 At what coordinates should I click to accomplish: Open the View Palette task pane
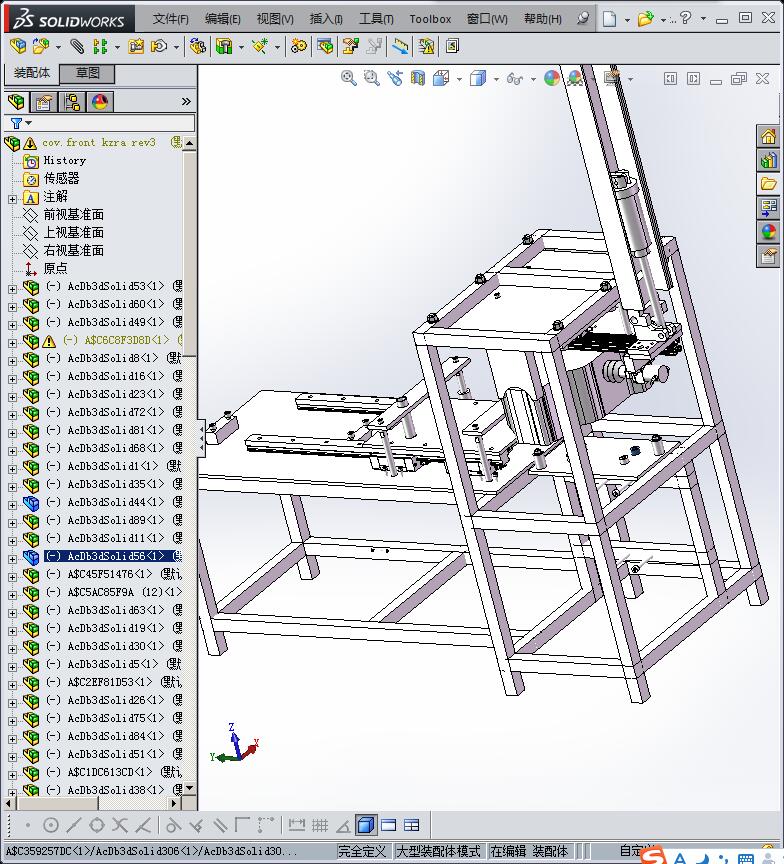pyautogui.click(x=769, y=208)
